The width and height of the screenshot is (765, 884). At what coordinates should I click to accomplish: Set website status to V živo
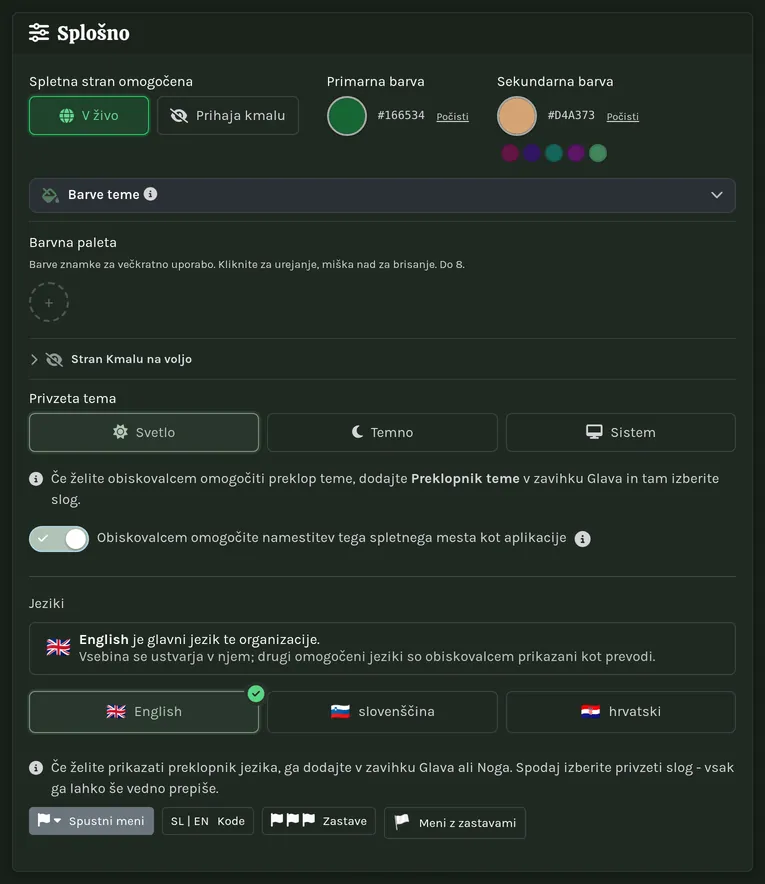tap(89, 116)
